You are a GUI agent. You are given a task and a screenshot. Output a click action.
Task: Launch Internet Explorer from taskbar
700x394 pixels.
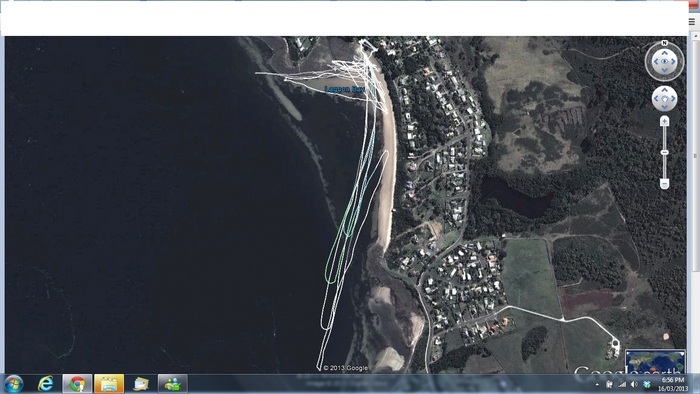45,384
